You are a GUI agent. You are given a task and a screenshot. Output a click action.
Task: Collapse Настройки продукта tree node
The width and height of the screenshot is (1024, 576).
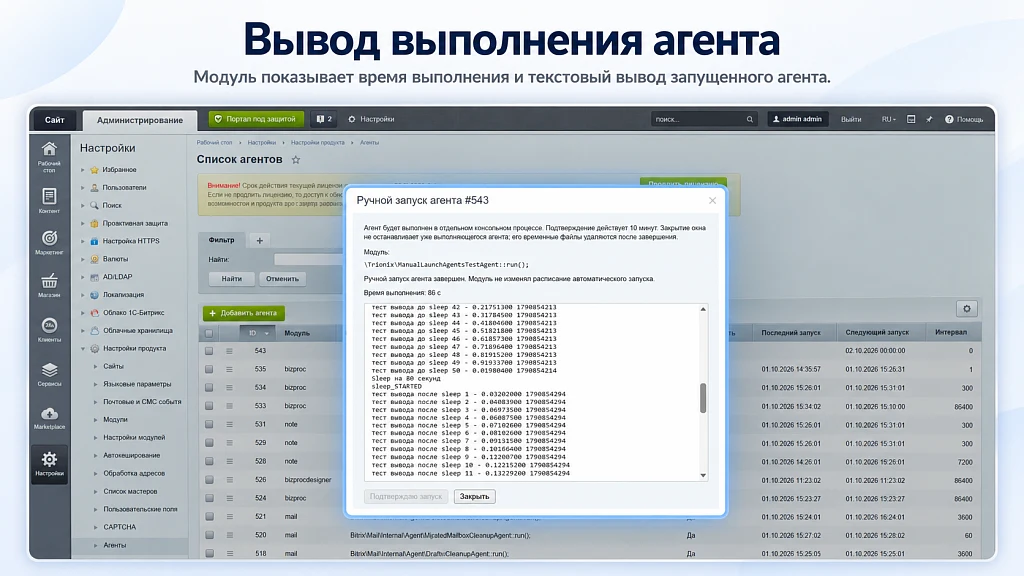point(83,349)
